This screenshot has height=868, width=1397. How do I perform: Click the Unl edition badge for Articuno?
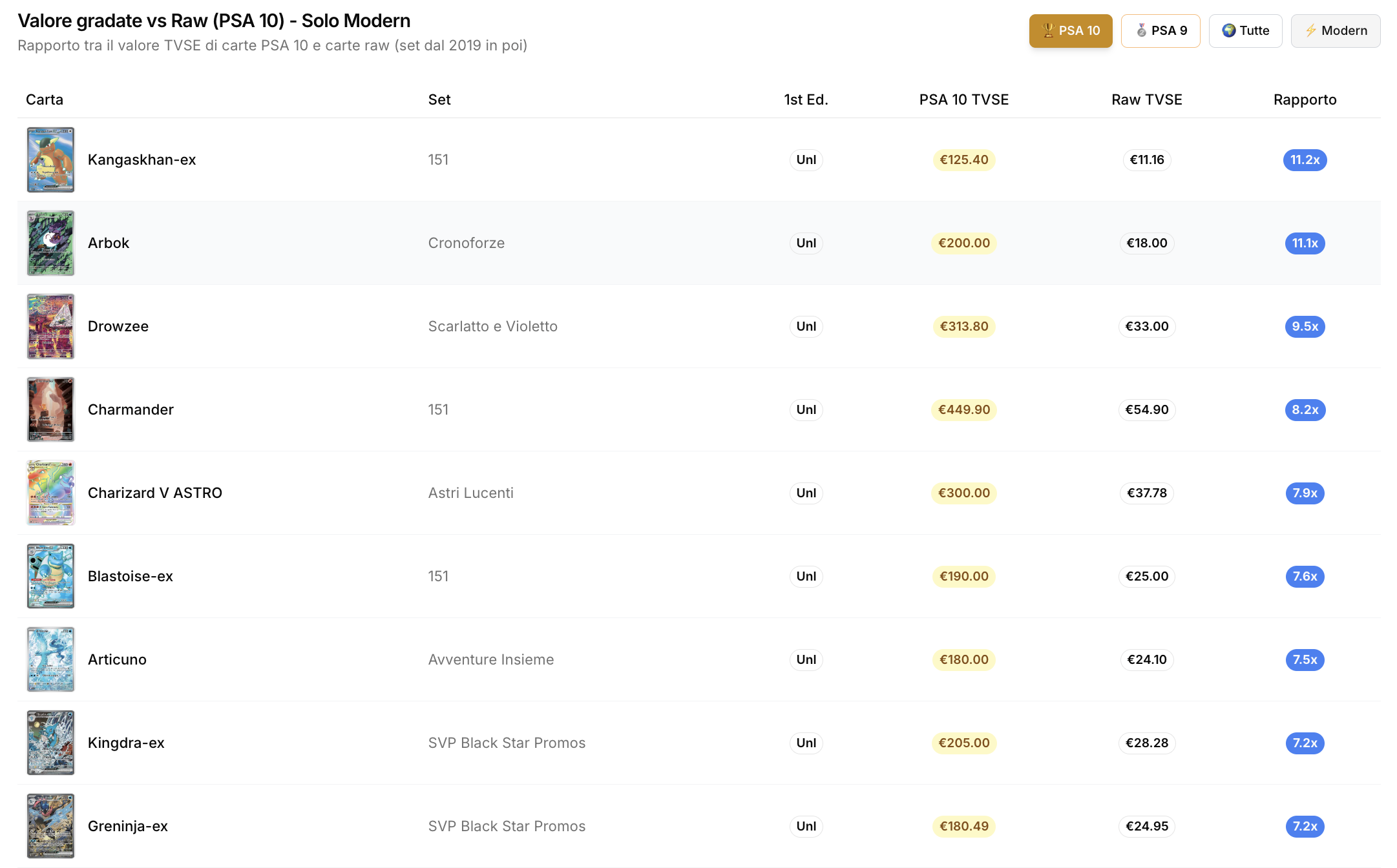coord(806,659)
